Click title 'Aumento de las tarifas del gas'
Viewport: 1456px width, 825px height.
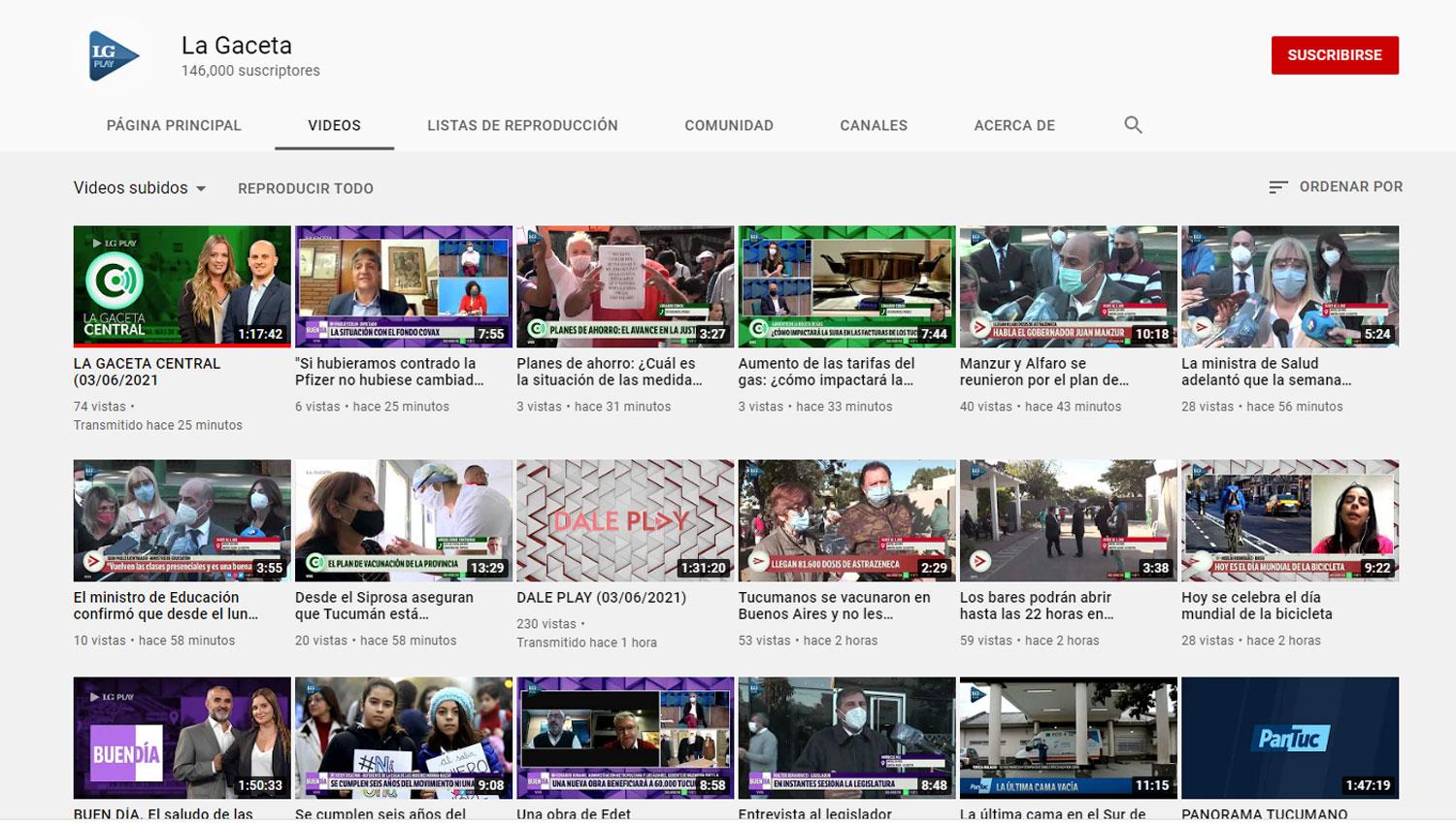pyautogui.click(x=827, y=372)
